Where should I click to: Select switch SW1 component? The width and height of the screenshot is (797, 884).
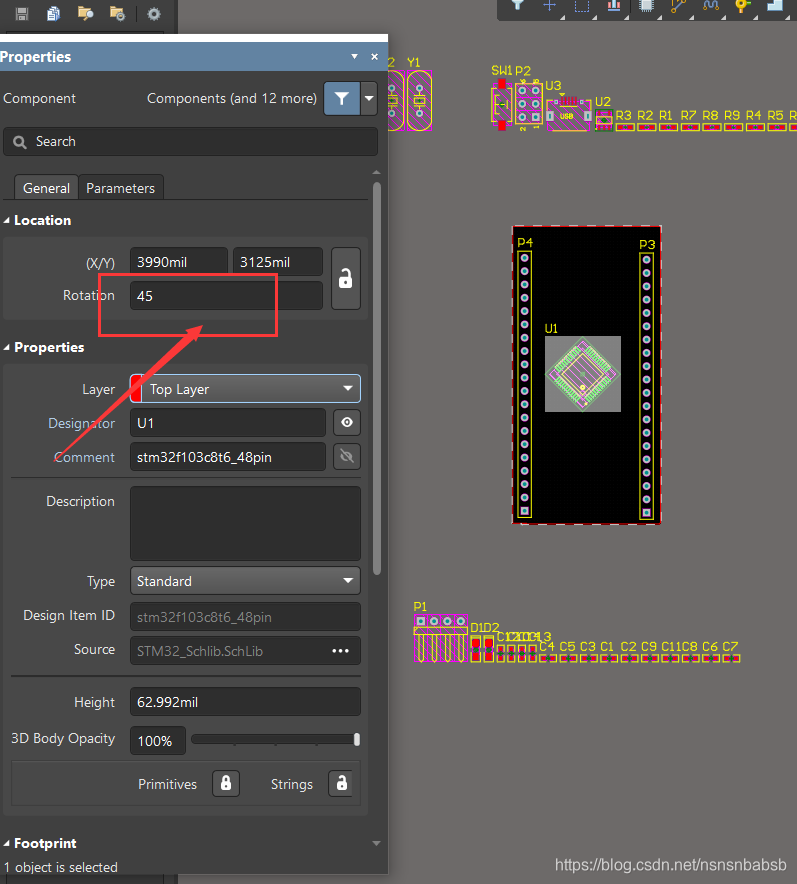click(x=502, y=105)
